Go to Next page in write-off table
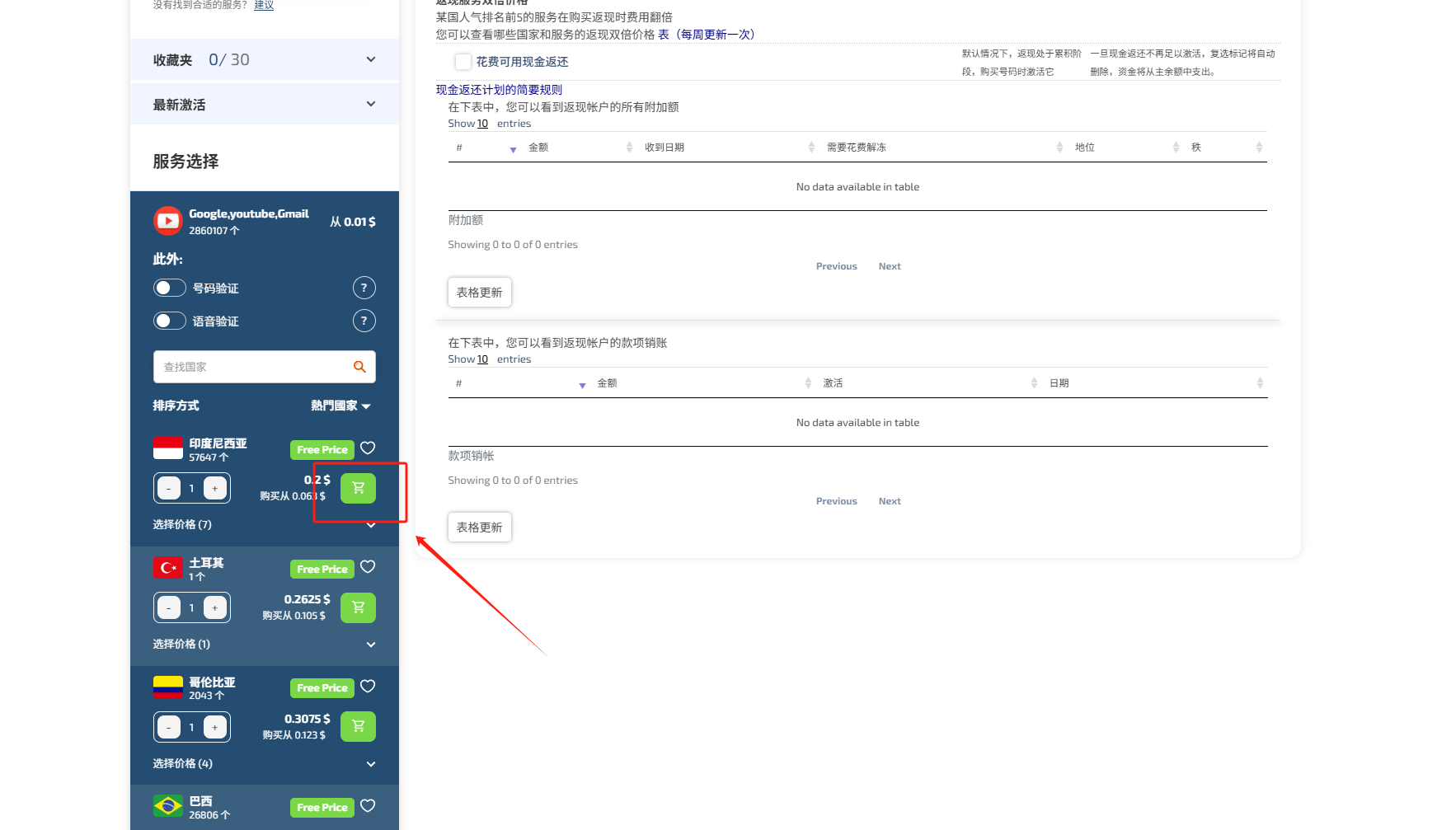Screen dimensions: 1456x830 (x=890, y=501)
